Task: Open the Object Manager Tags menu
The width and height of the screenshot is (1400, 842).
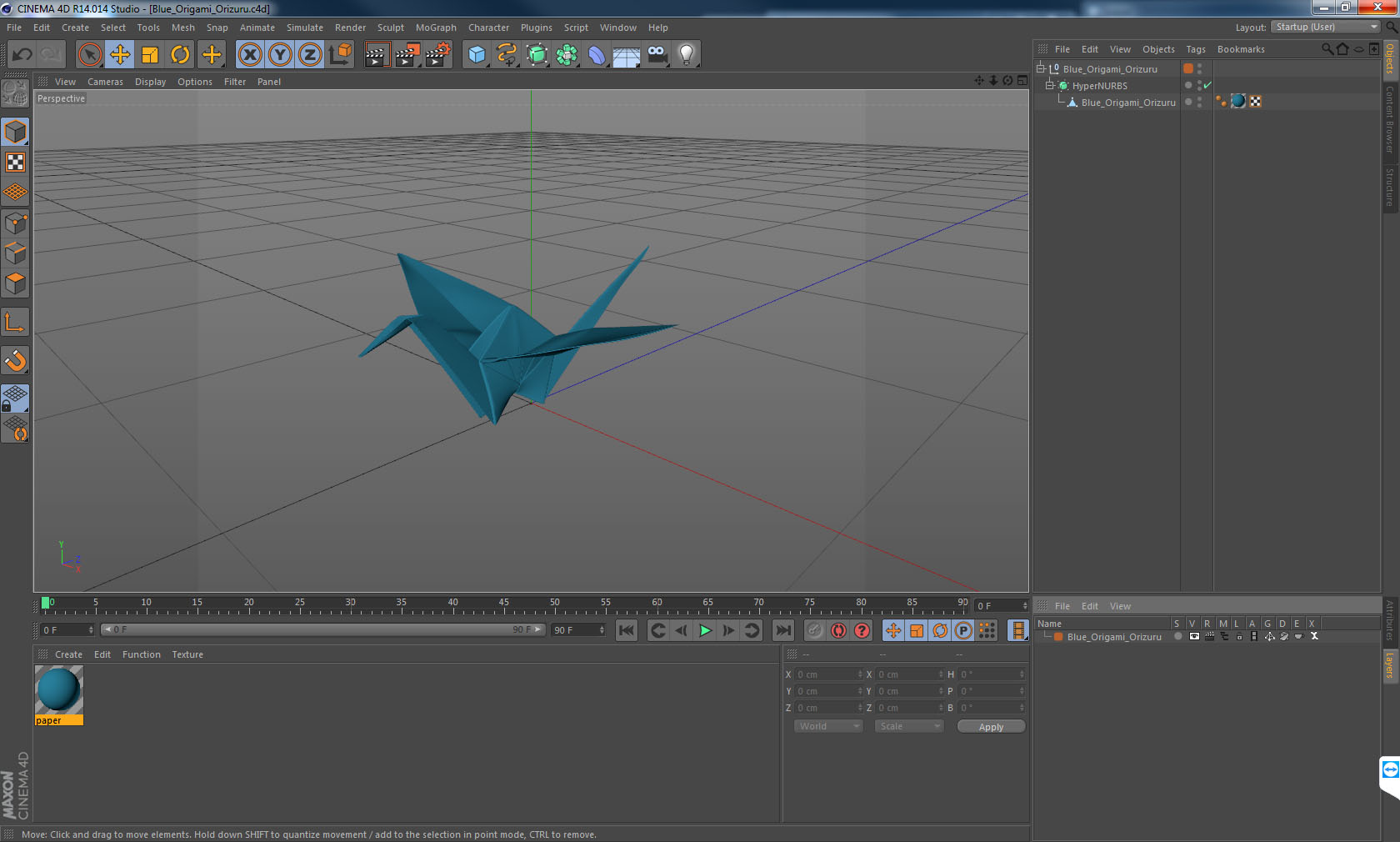Action: [1196, 49]
